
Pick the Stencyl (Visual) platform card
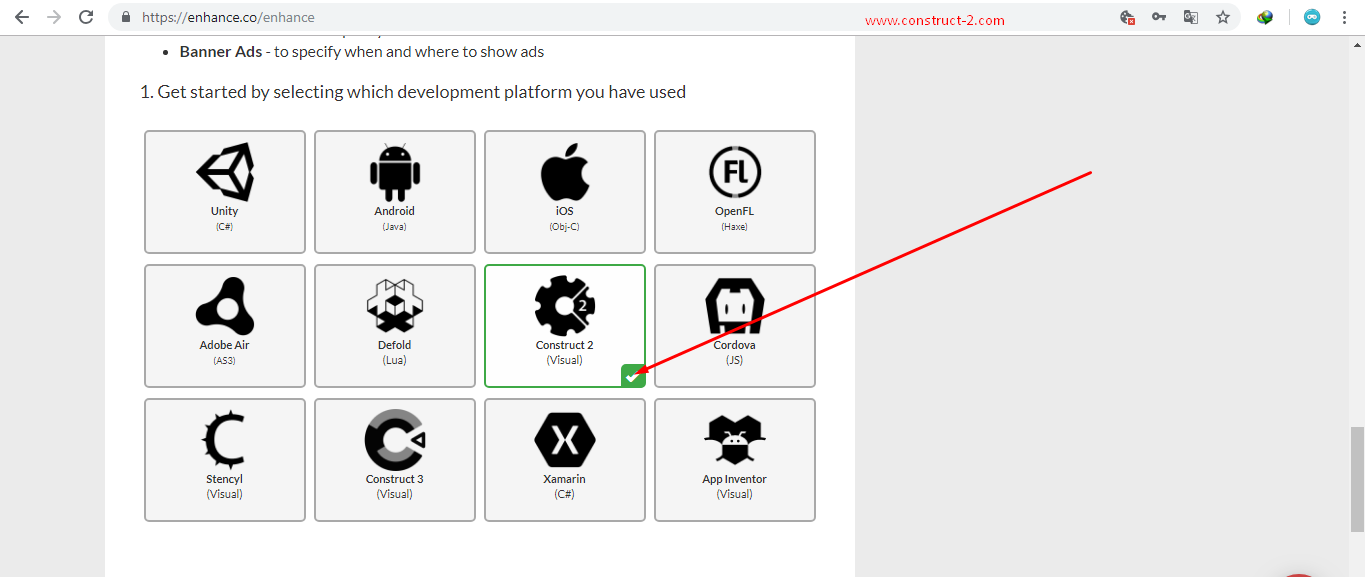pyautogui.click(x=225, y=460)
